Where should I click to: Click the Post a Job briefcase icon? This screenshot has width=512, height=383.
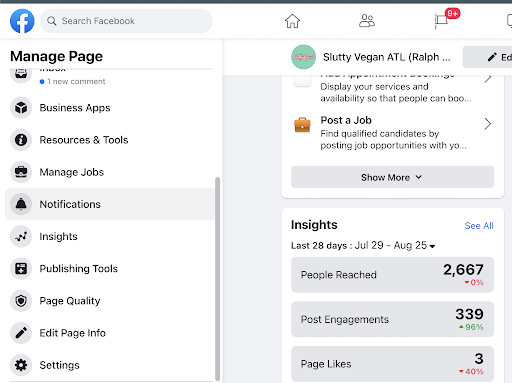(302, 125)
